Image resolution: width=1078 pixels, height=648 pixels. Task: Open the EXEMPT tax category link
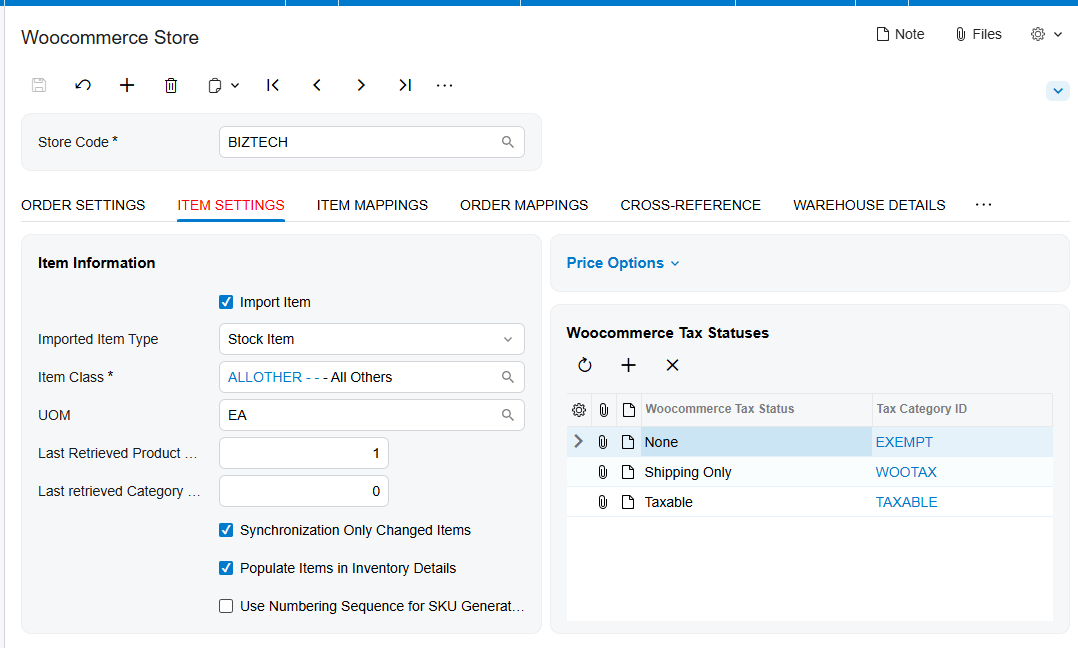click(x=904, y=442)
